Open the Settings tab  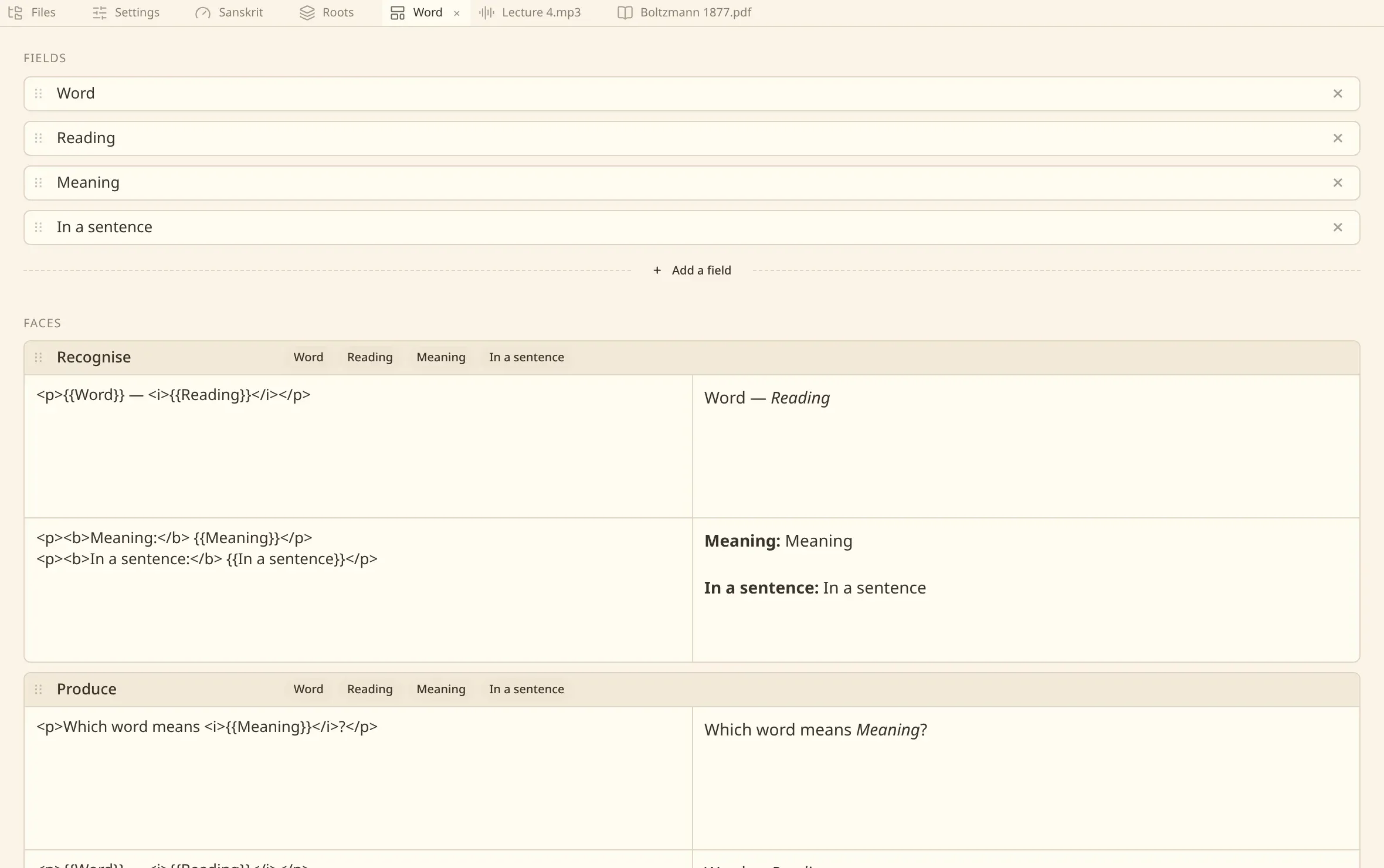coord(125,12)
